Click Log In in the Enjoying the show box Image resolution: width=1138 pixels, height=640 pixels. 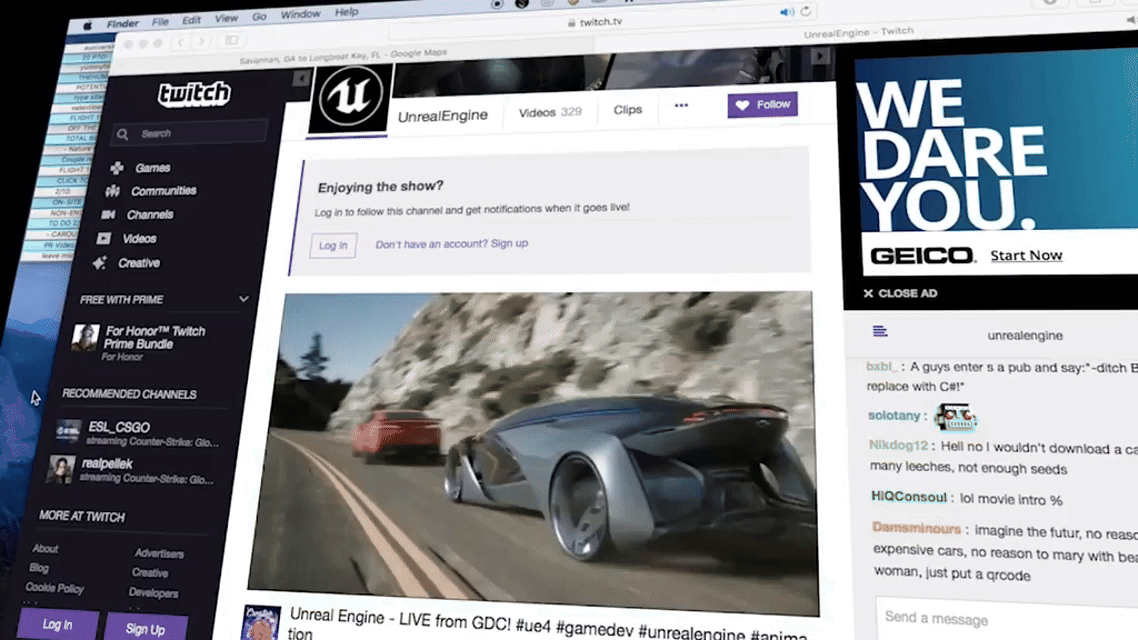333,245
